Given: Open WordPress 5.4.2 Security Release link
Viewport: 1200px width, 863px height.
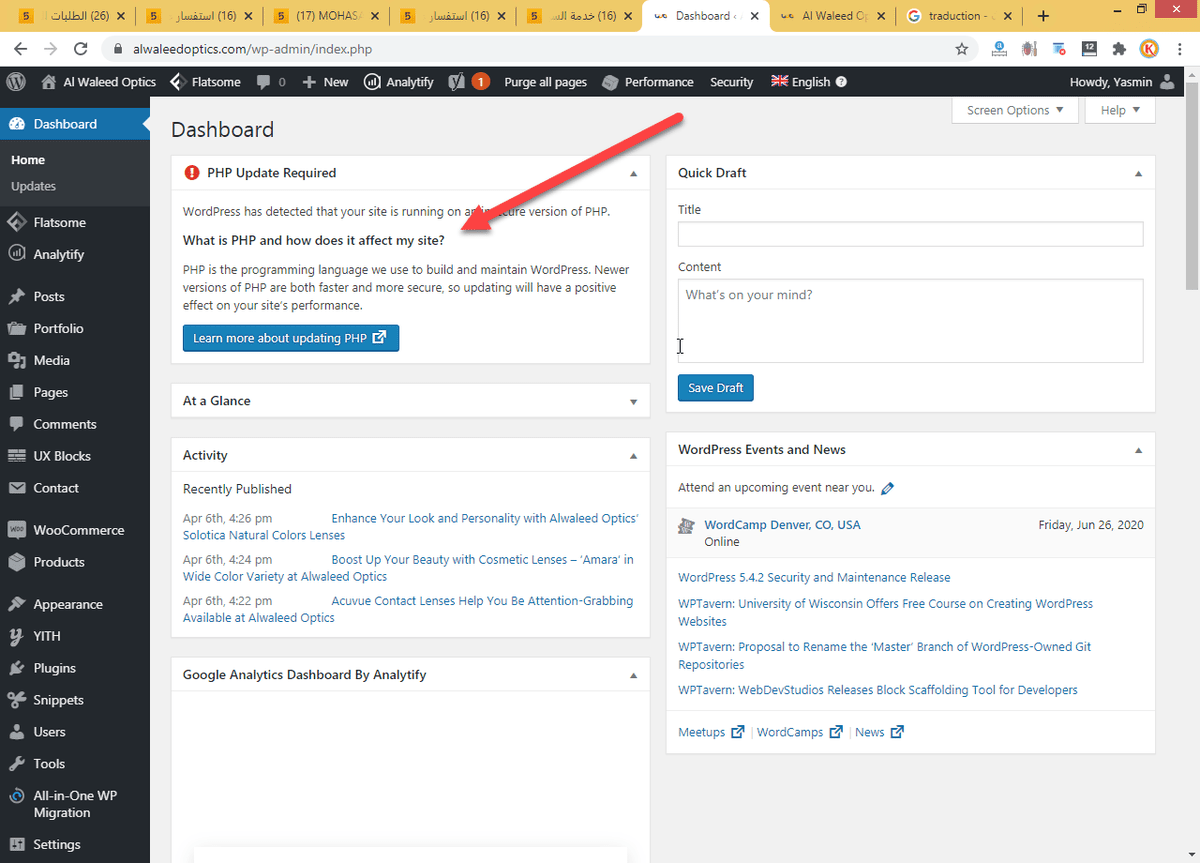Looking at the screenshot, I should click(x=814, y=577).
